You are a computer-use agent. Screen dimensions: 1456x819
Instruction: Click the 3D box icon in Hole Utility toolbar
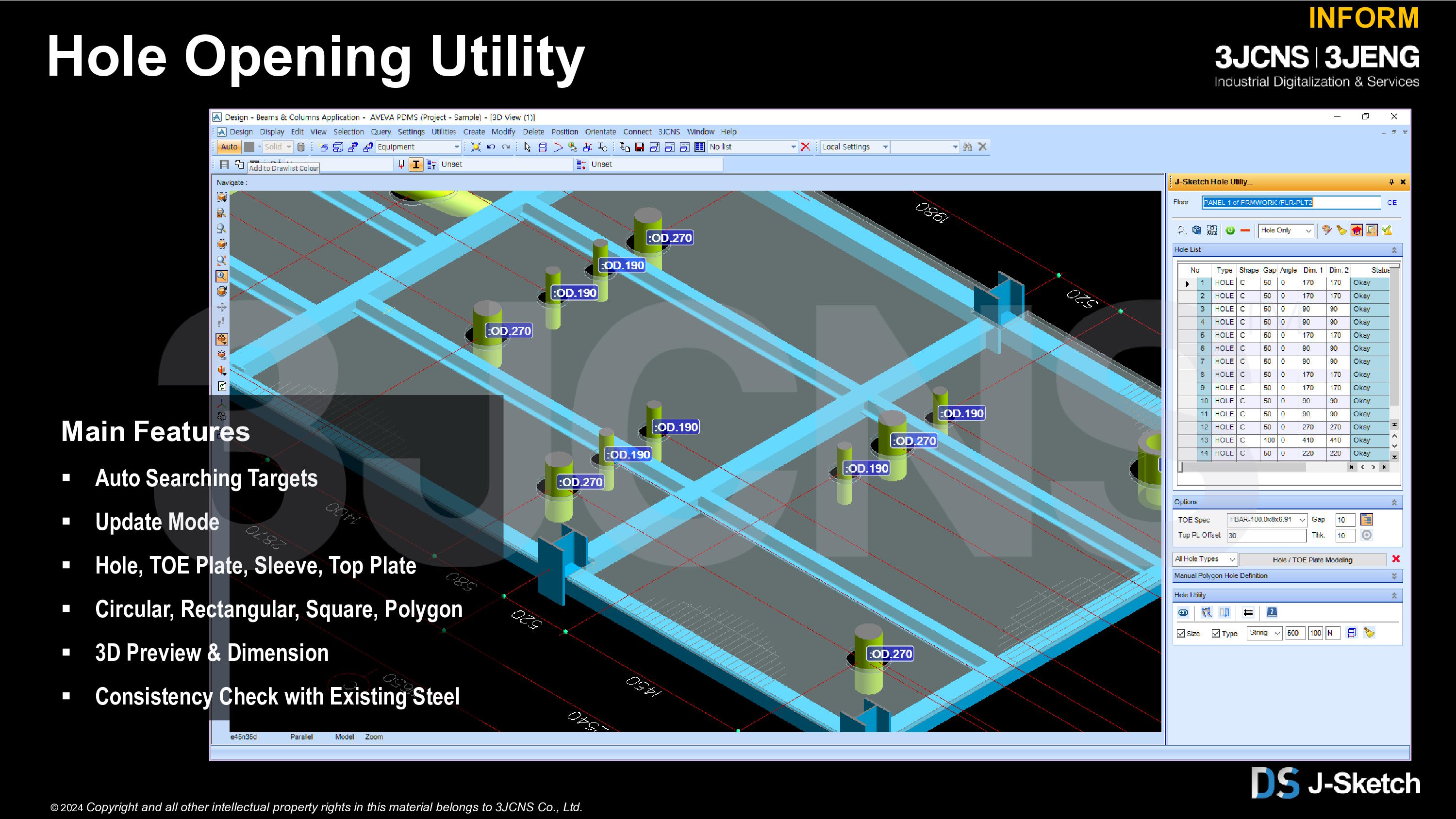[1196, 230]
